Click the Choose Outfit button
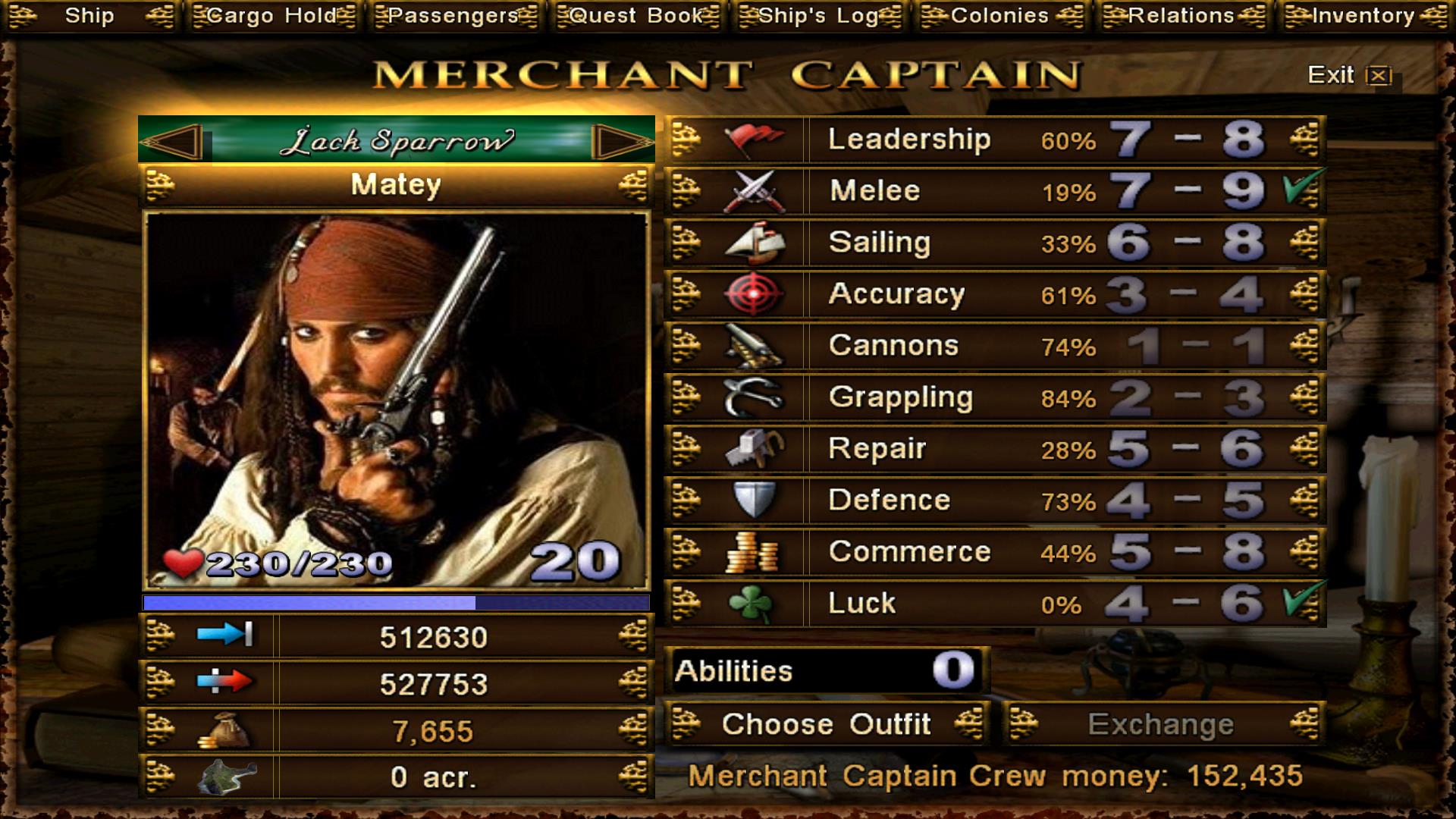The width and height of the screenshot is (1456, 819). coord(827,724)
